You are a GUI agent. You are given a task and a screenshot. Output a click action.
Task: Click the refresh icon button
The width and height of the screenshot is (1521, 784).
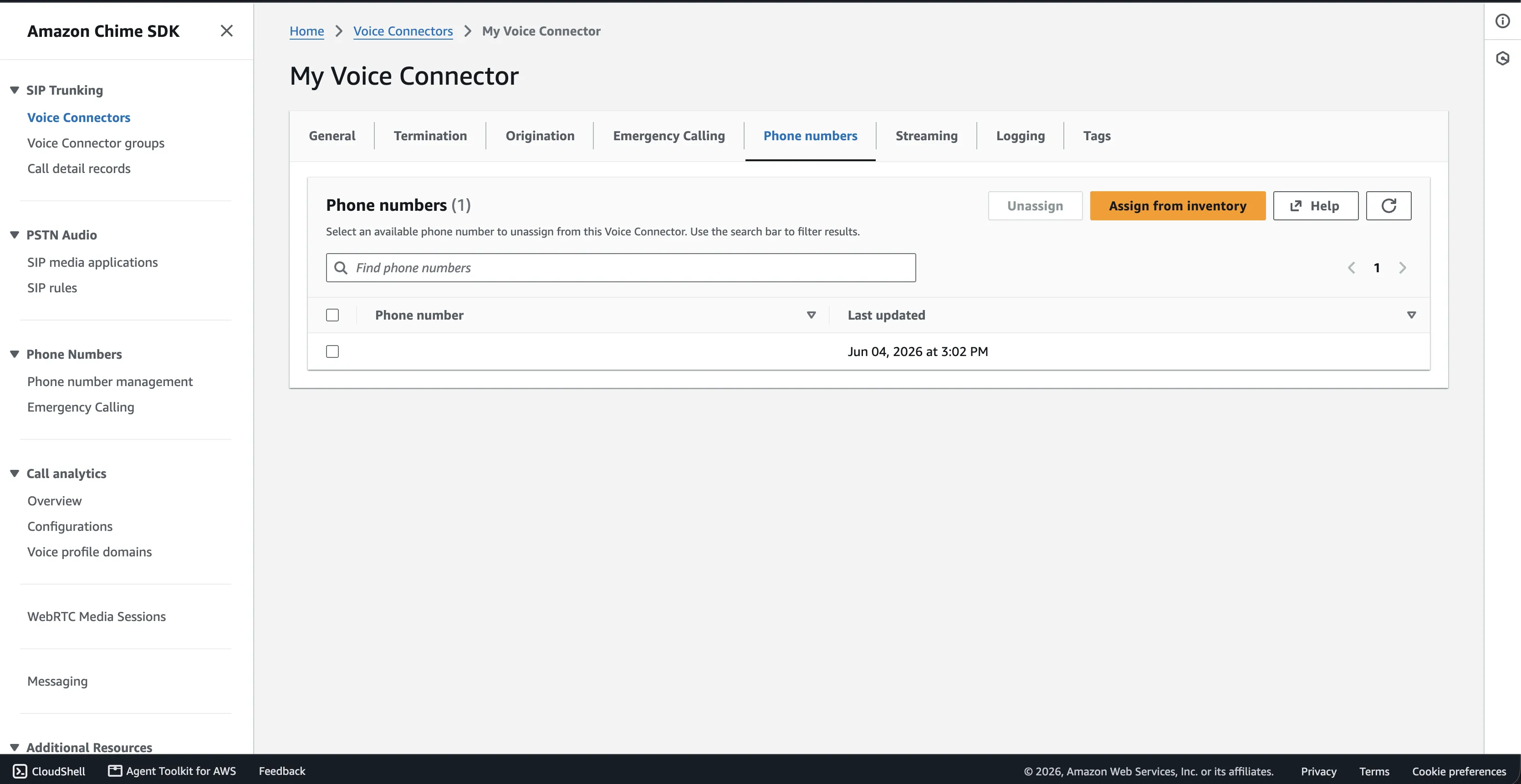pos(1389,205)
